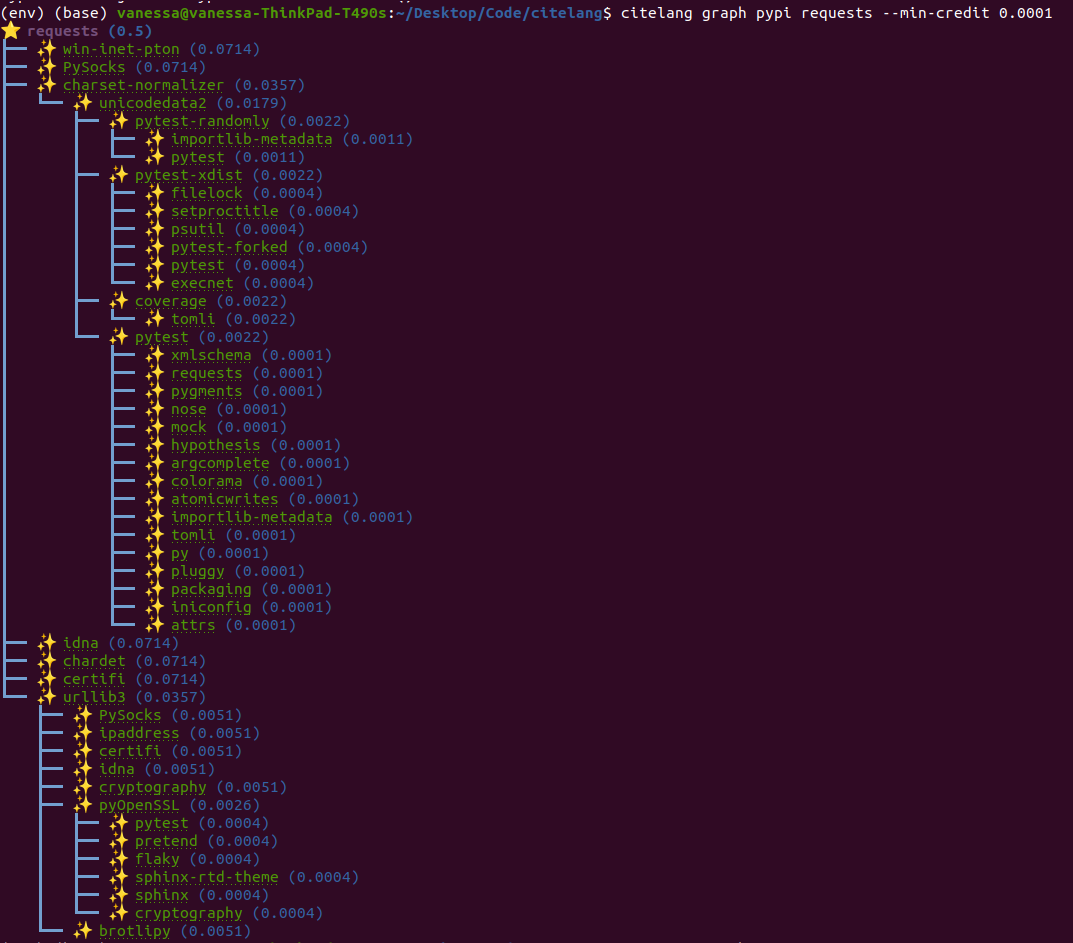Screen dimensions: 1073x943
Task: Click the execnet link
Action: pos(202,283)
